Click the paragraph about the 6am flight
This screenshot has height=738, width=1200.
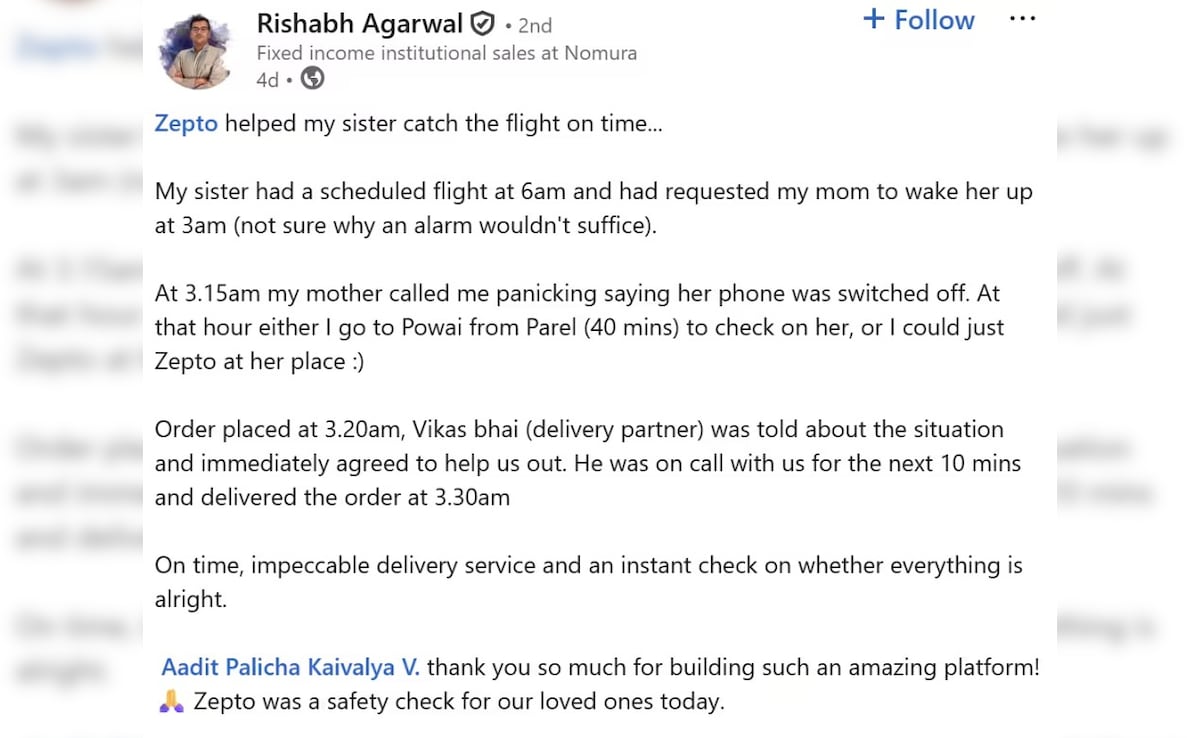[x=593, y=192]
